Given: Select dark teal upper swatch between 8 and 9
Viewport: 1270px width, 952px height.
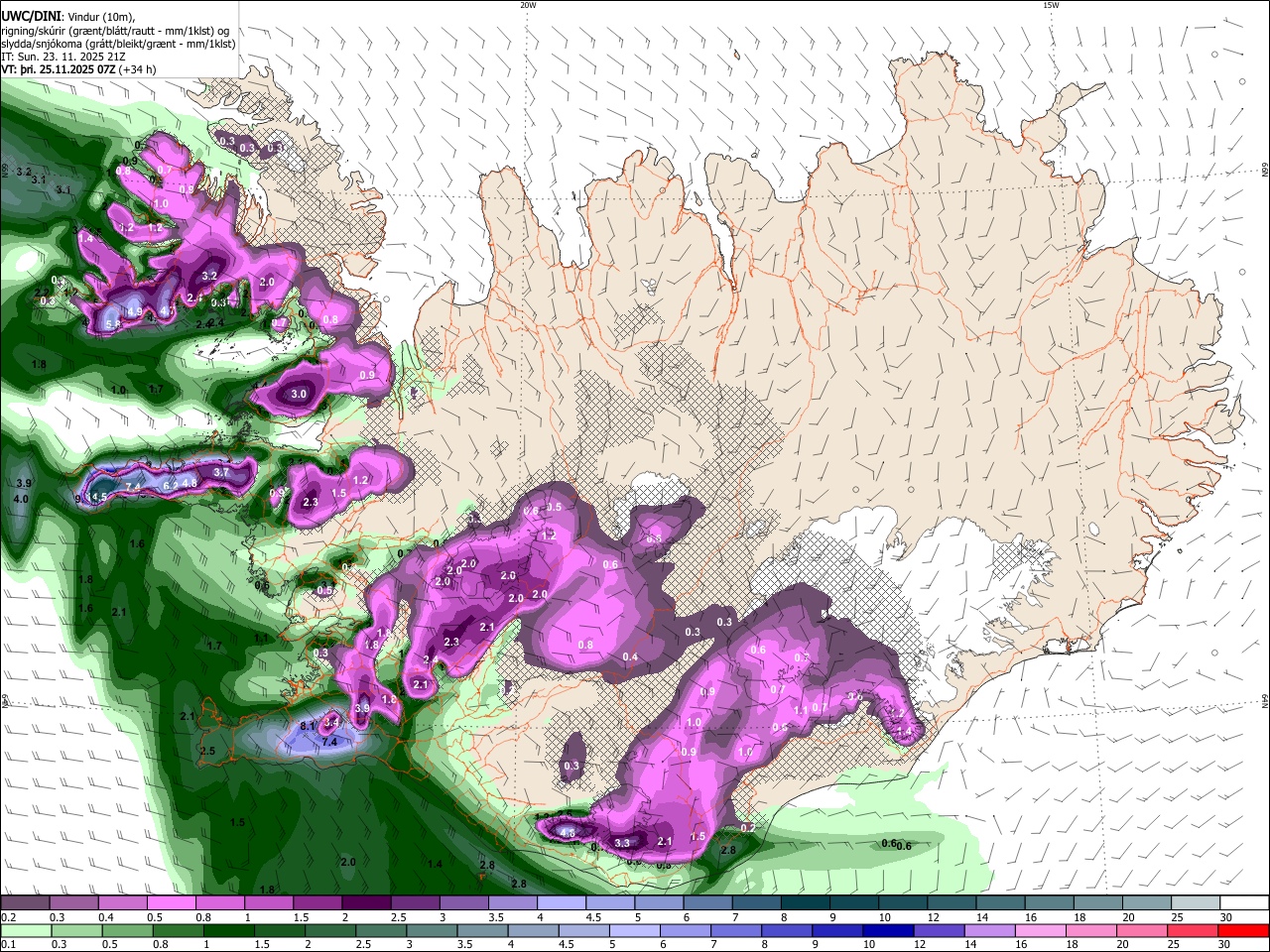Looking at the screenshot, I should (x=806, y=902).
